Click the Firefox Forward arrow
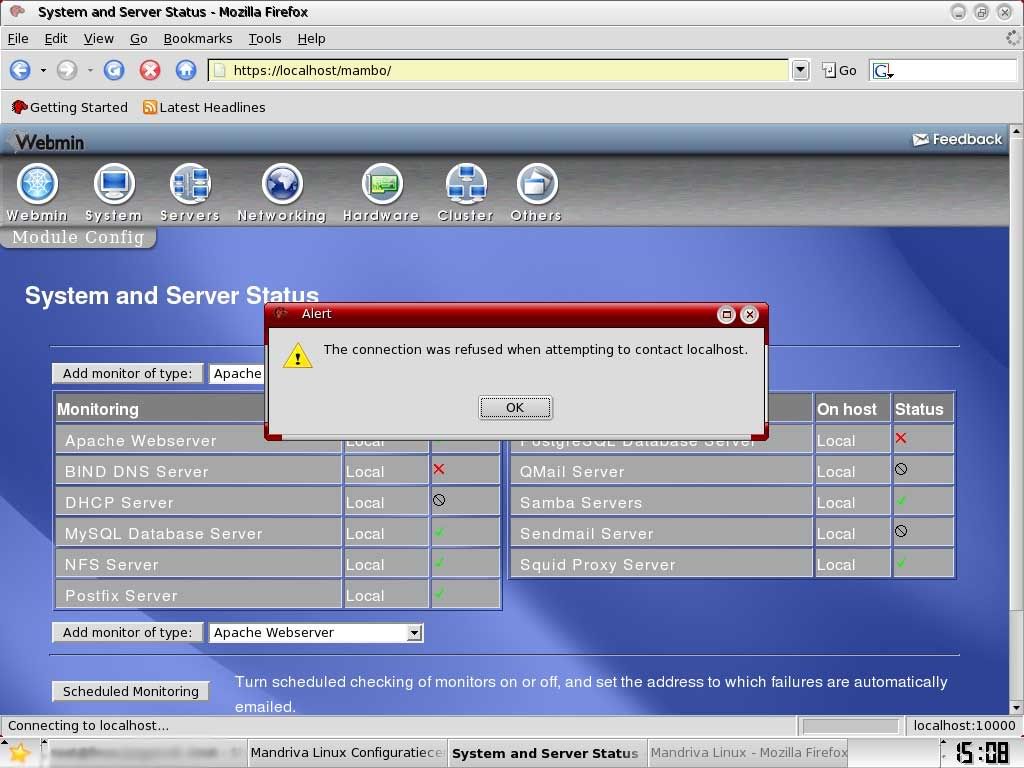1024x768 pixels. 67,70
